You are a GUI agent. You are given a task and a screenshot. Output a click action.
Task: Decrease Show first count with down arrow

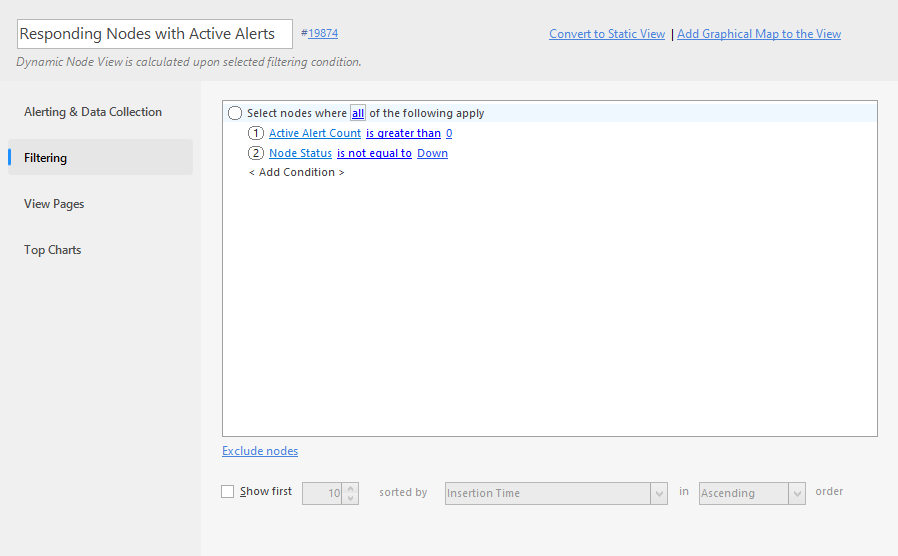350,498
